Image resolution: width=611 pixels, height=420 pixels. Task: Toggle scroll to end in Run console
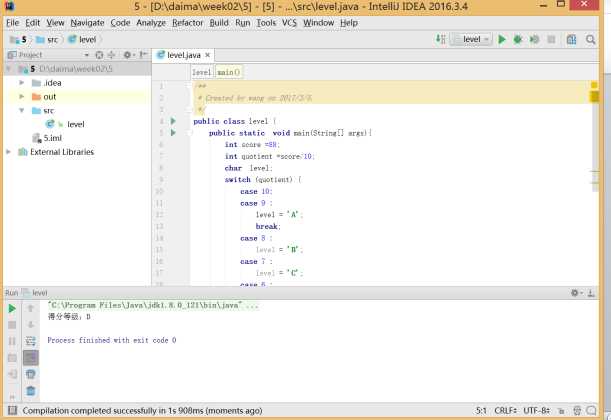(30, 358)
